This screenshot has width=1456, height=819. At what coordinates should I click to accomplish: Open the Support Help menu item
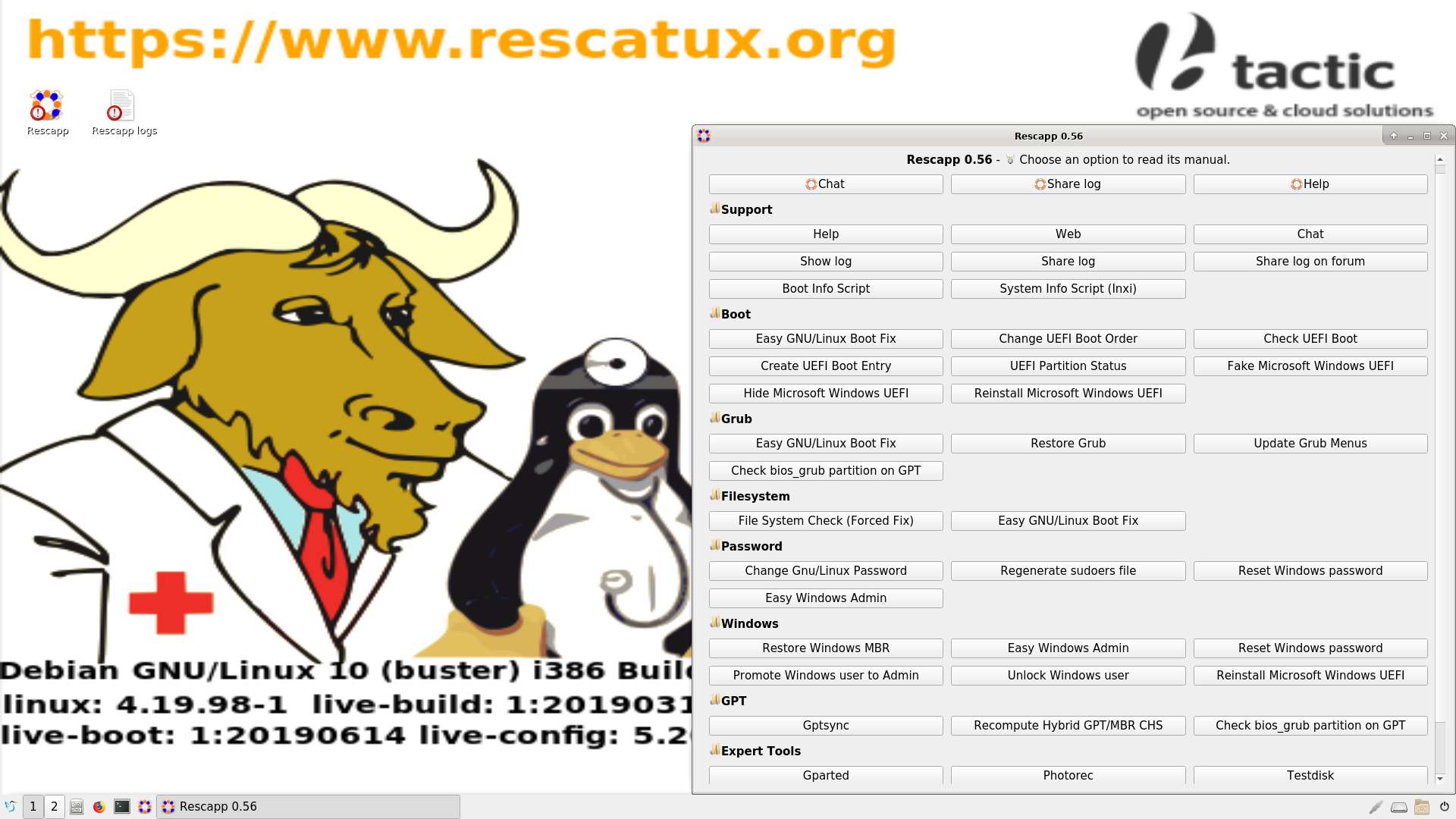[x=826, y=233]
